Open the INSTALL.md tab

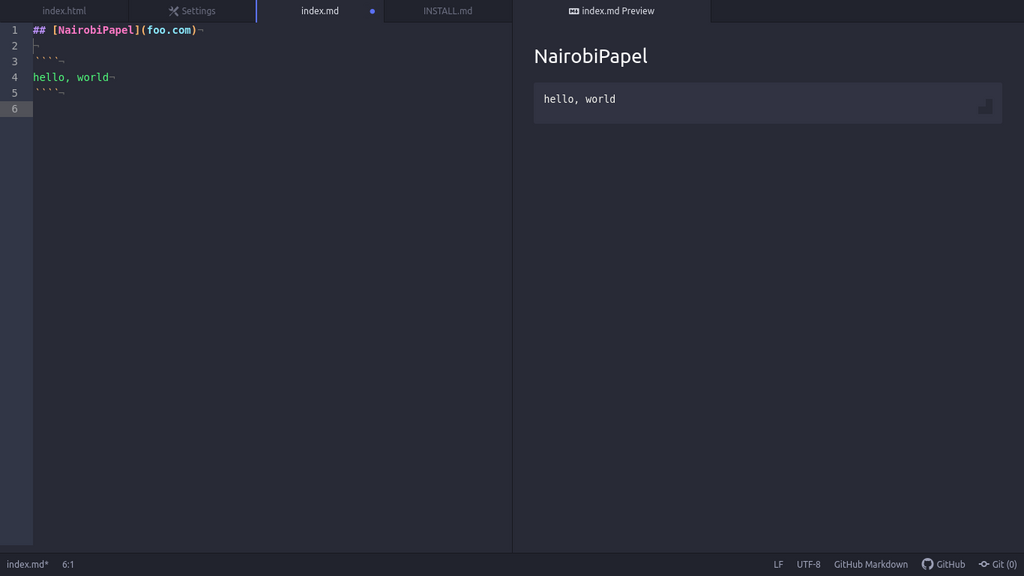coord(447,11)
